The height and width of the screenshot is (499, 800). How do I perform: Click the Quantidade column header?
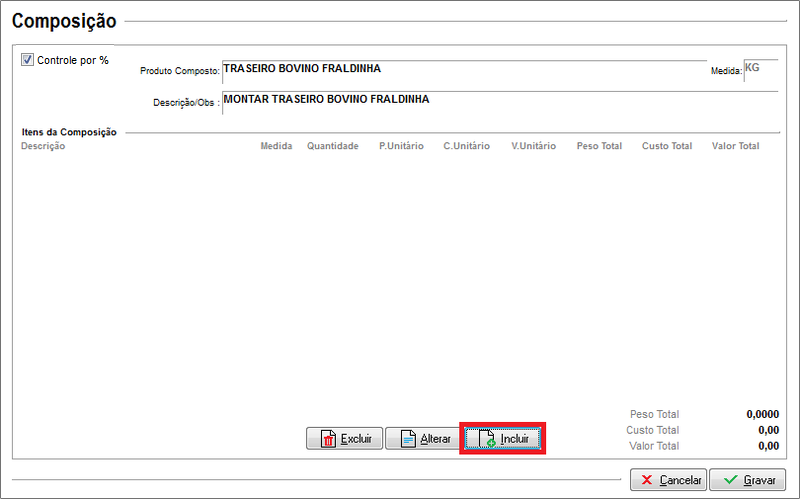tap(332, 146)
